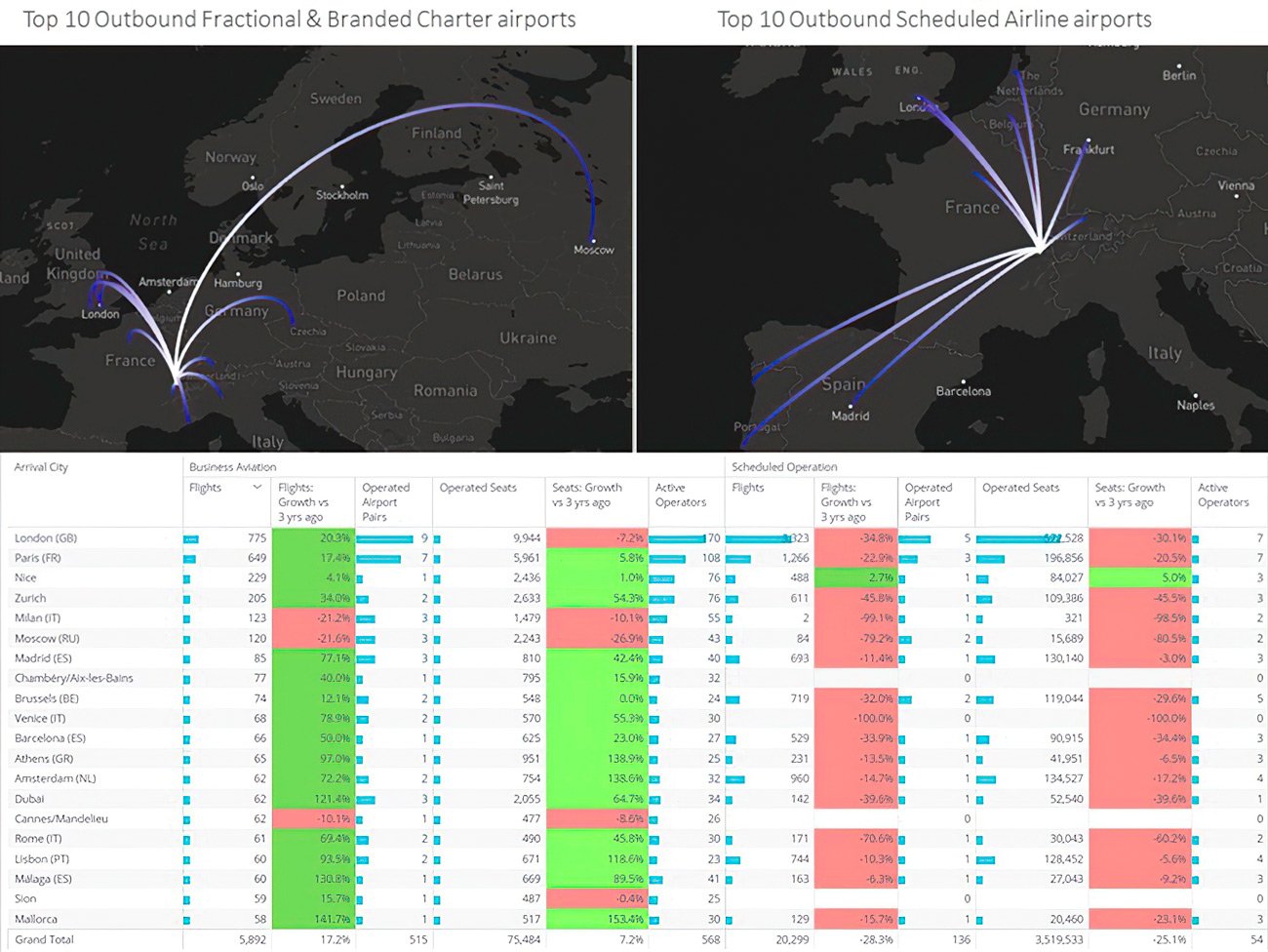
Task: Select the Grand Total 20,299 scheduled flights value
Action: (791, 940)
